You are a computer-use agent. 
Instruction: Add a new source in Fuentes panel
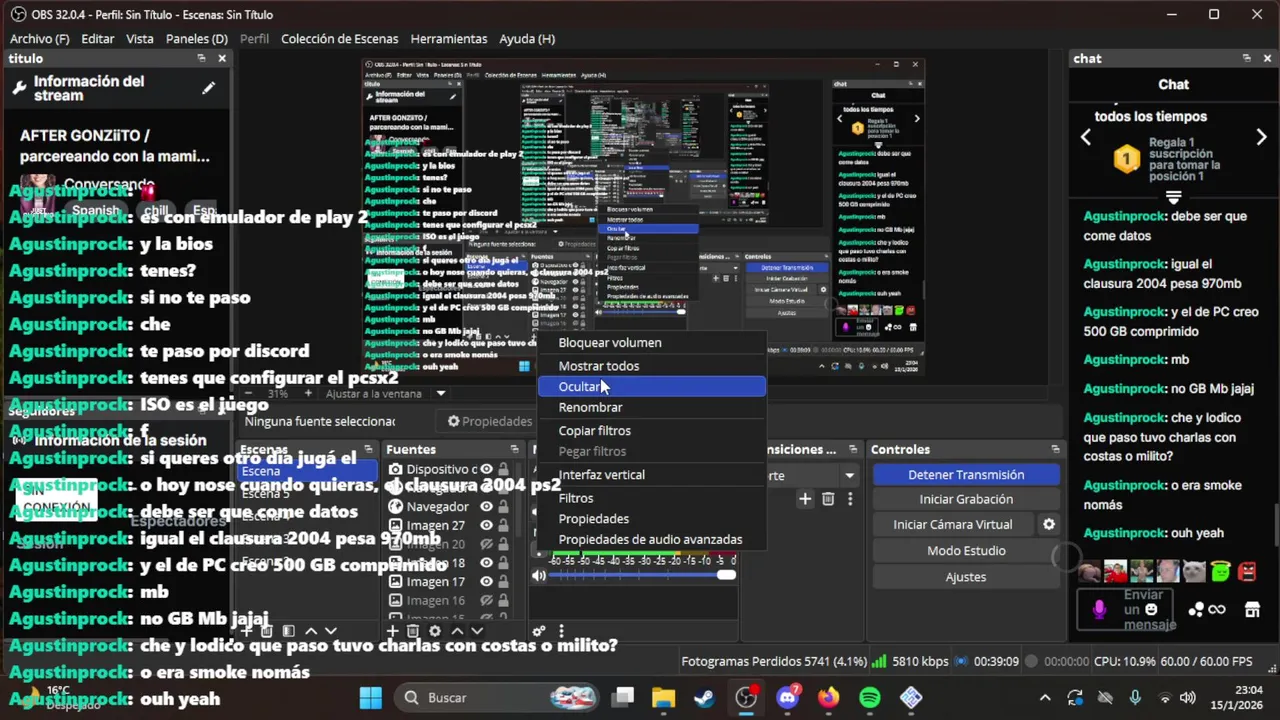pyautogui.click(x=393, y=631)
